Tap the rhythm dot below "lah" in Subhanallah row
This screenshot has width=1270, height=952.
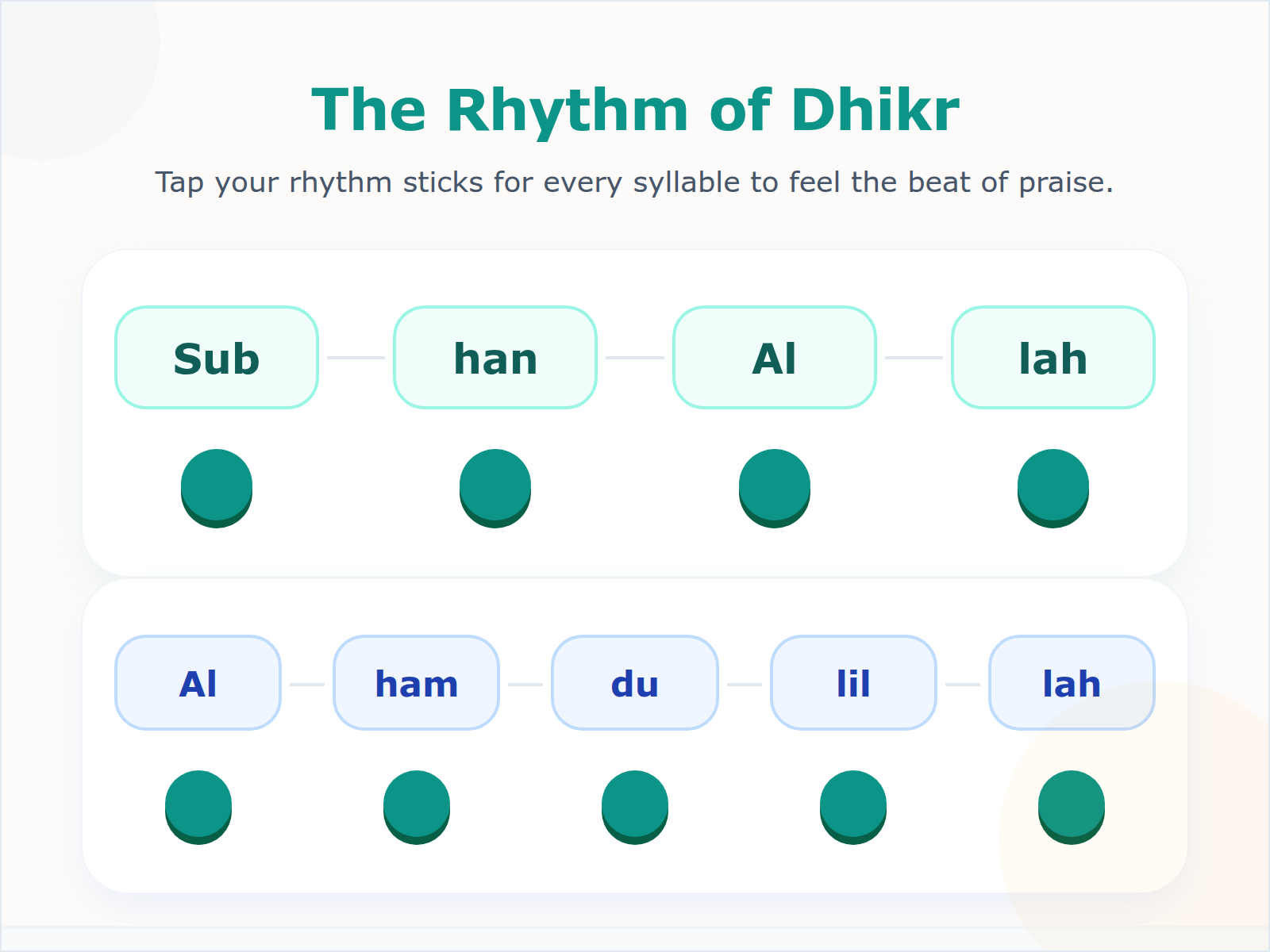[1053, 487]
